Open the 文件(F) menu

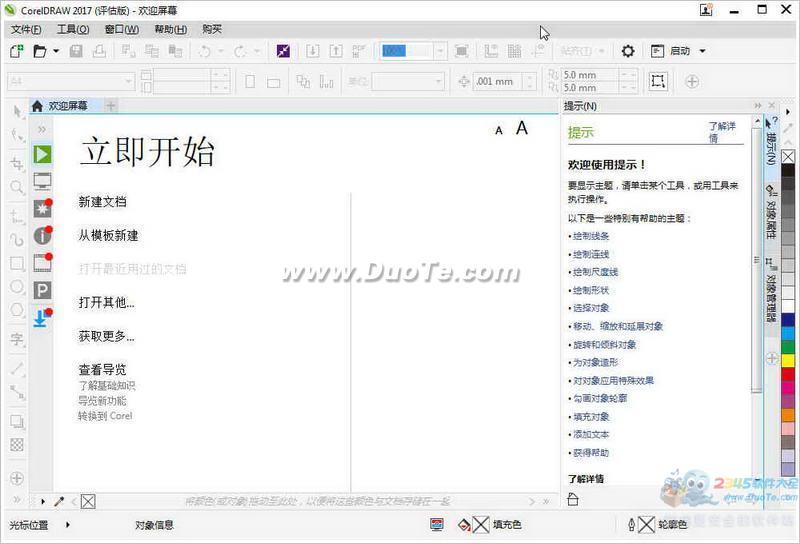pos(28,29)
